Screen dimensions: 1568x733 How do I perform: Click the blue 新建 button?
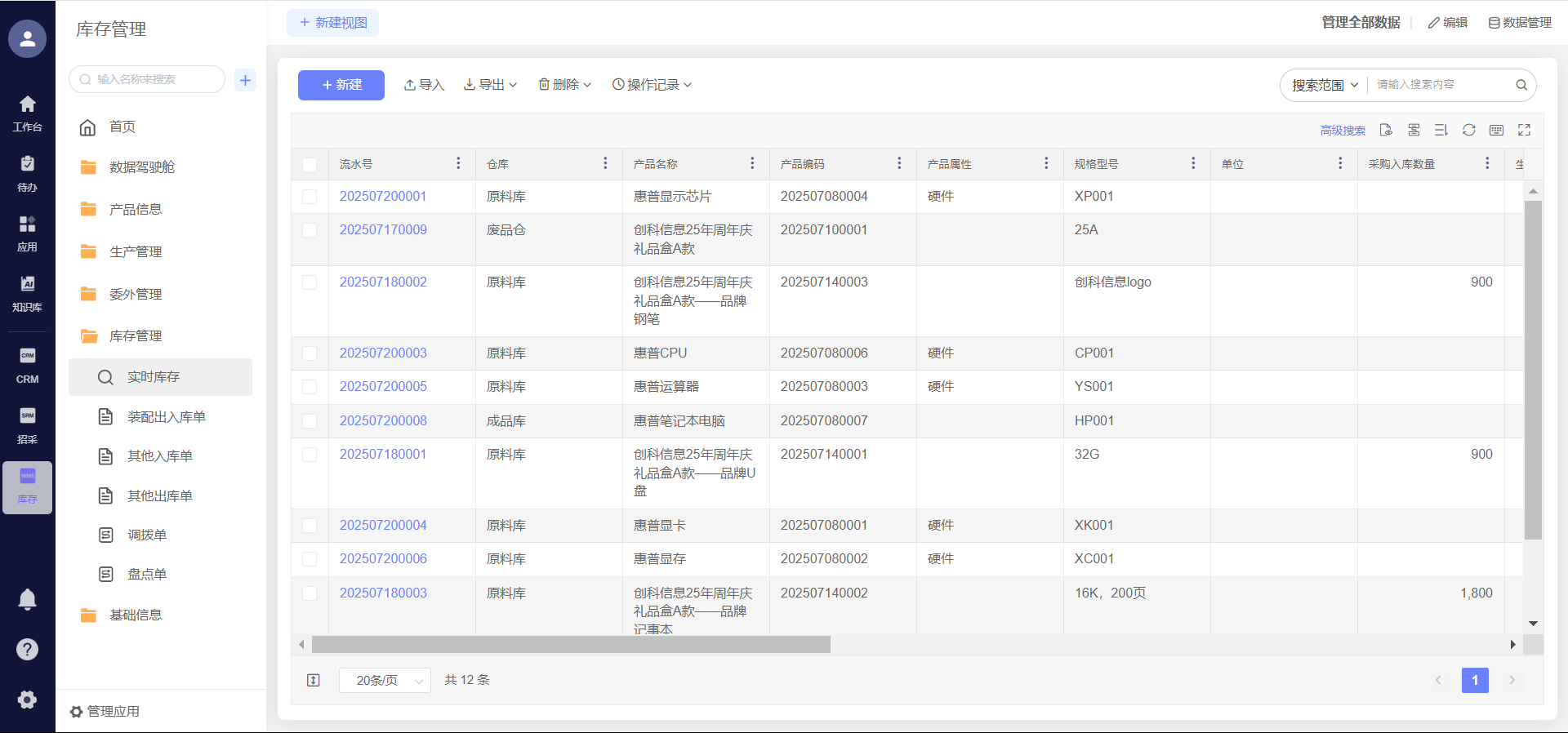(341, 85)
